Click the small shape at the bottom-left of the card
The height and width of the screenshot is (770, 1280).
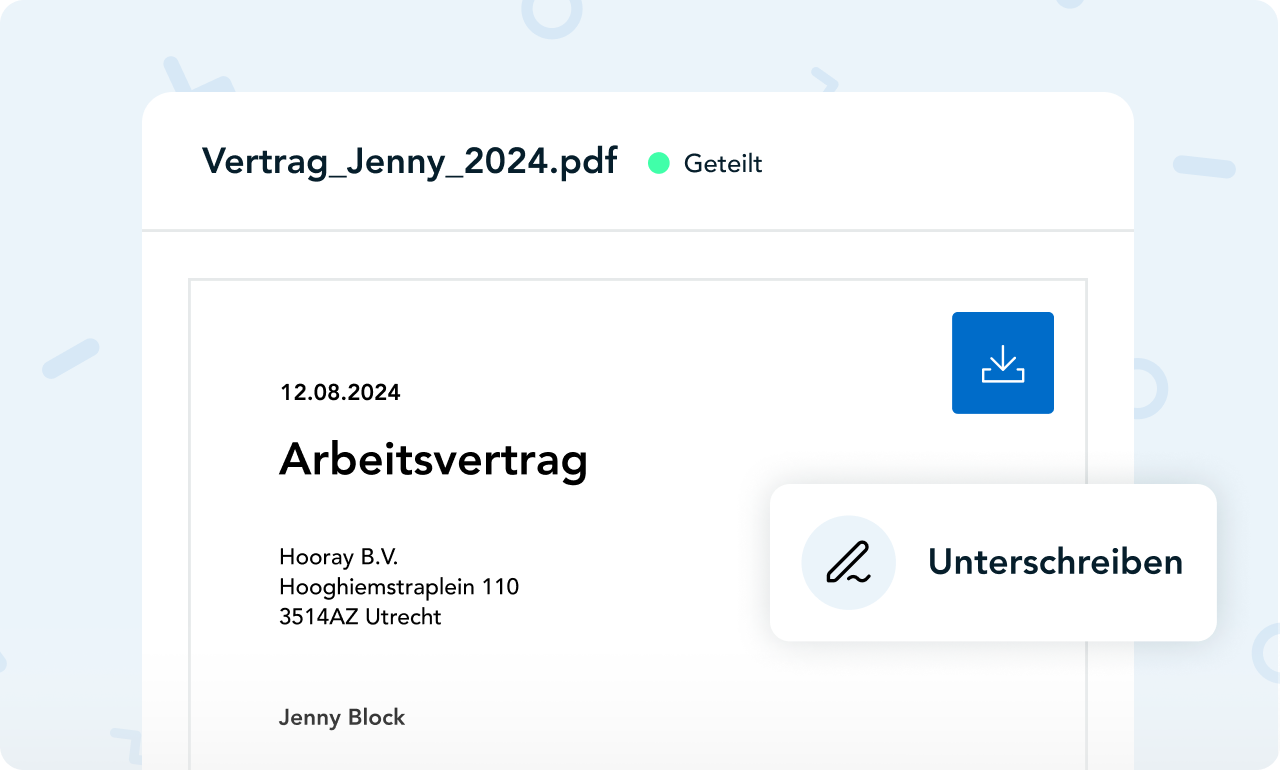click(x=126, y=738)
